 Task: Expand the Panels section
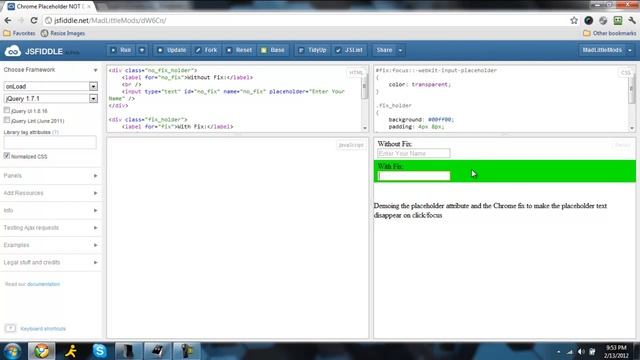[x=50, y=176]
